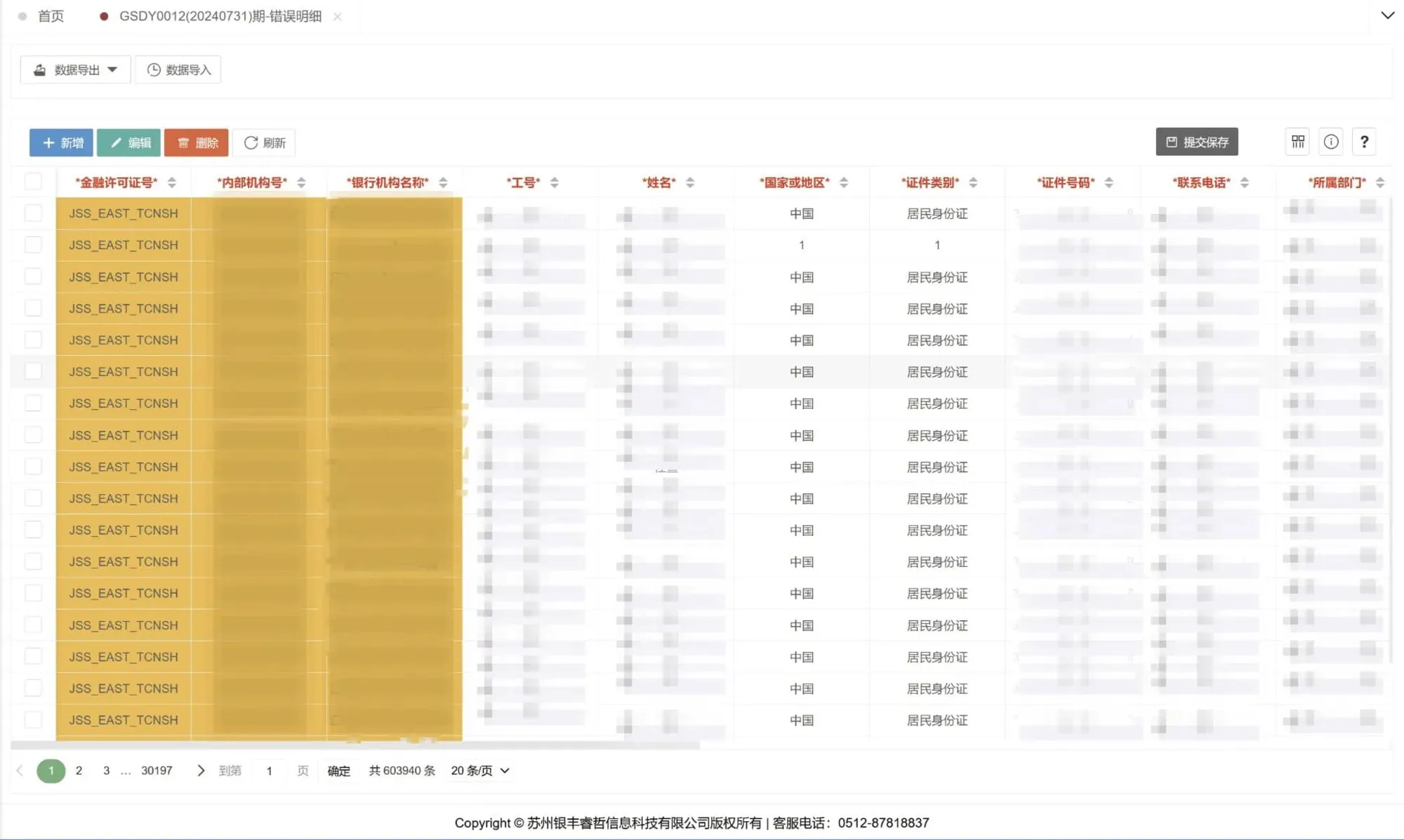This screenshot has width=1404, height=840.
Task: Open help with the question mark icon
Action: (1364, 142)
